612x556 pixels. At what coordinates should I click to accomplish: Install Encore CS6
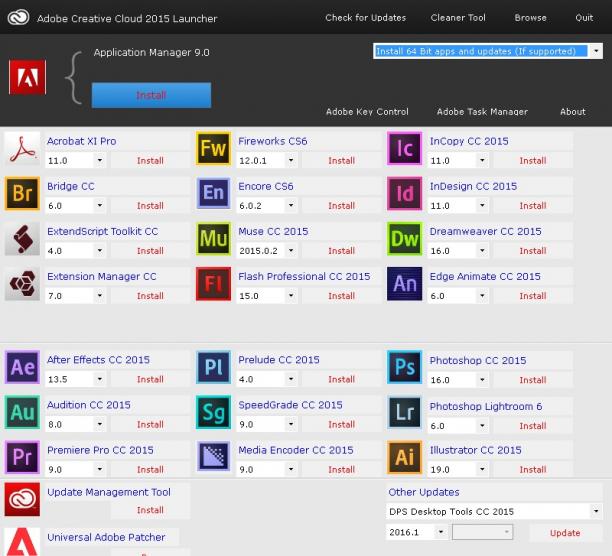(342, 206)
